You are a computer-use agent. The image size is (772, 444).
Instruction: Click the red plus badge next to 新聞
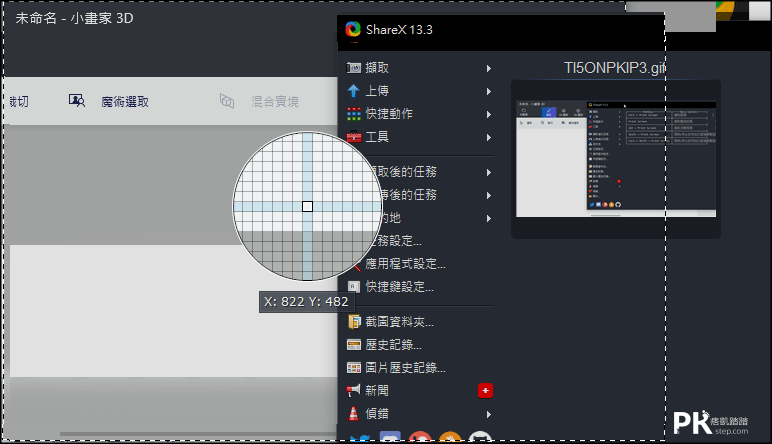pyautogui.click(x=485, y=391)
